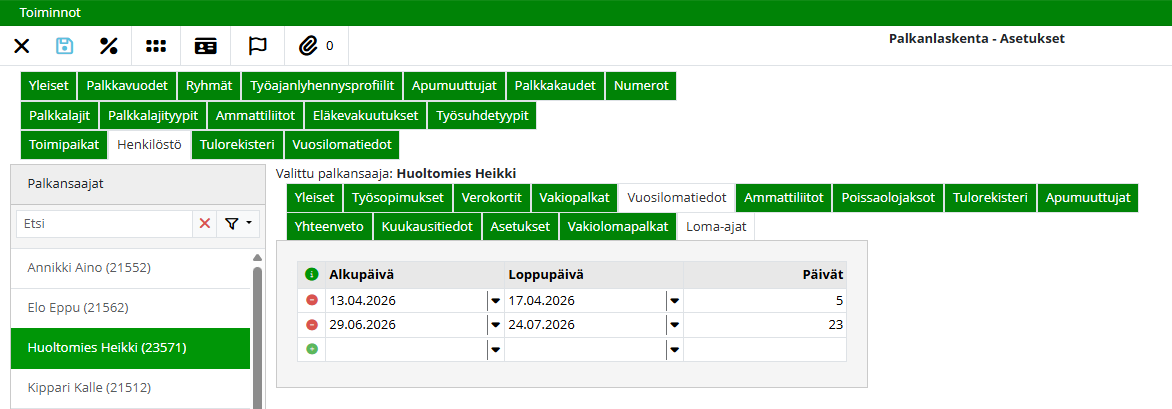Open date picker for 24.07.2026 end date
The height and width of the screenshot is (409, 1172).
click(674, 325)
